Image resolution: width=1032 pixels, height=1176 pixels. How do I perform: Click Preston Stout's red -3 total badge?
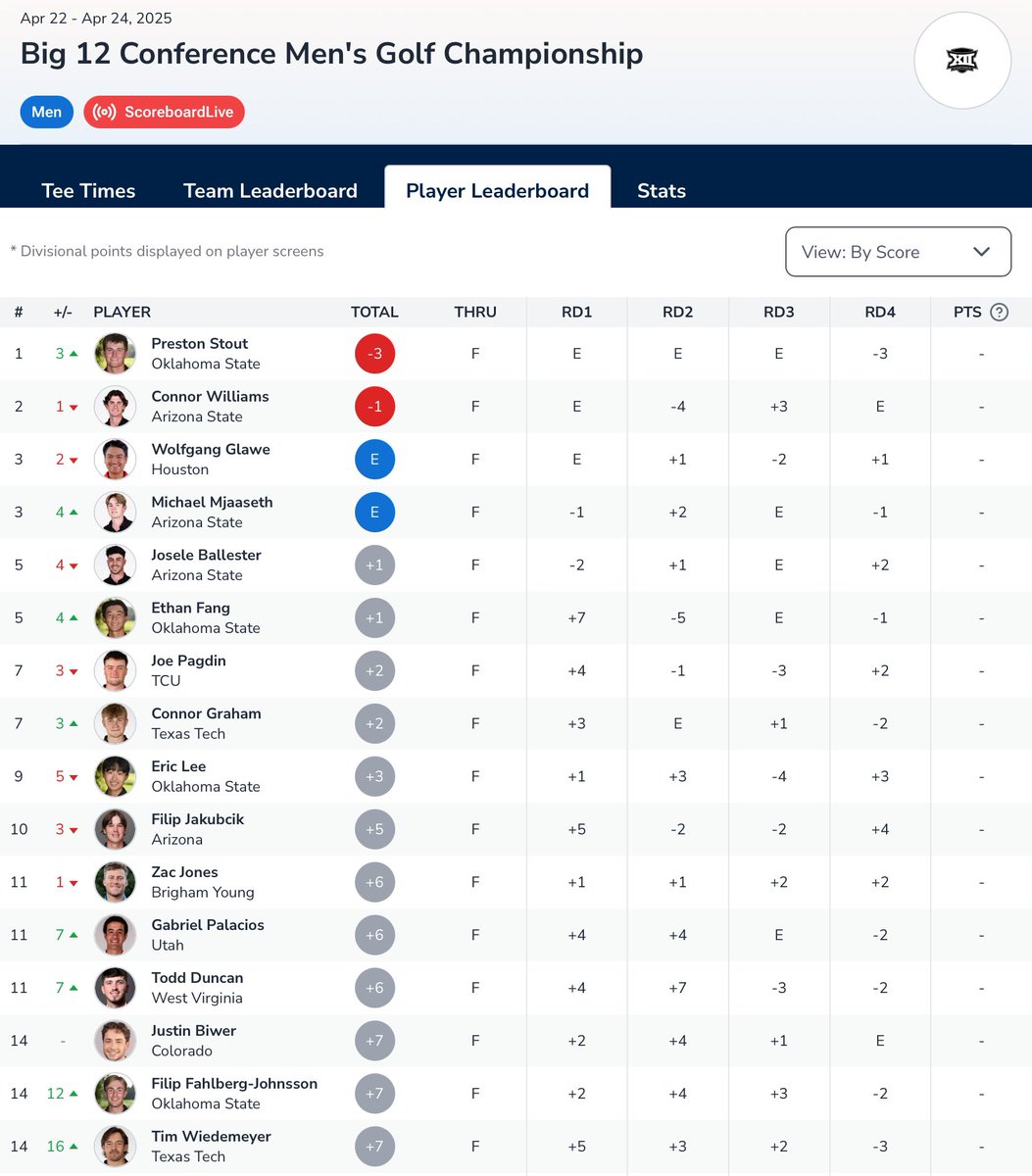374,354
